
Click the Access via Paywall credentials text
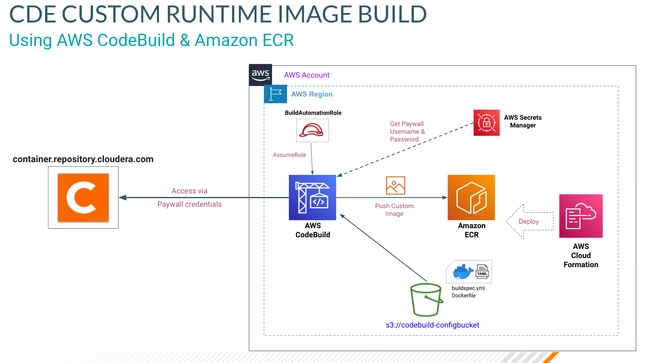189,198
